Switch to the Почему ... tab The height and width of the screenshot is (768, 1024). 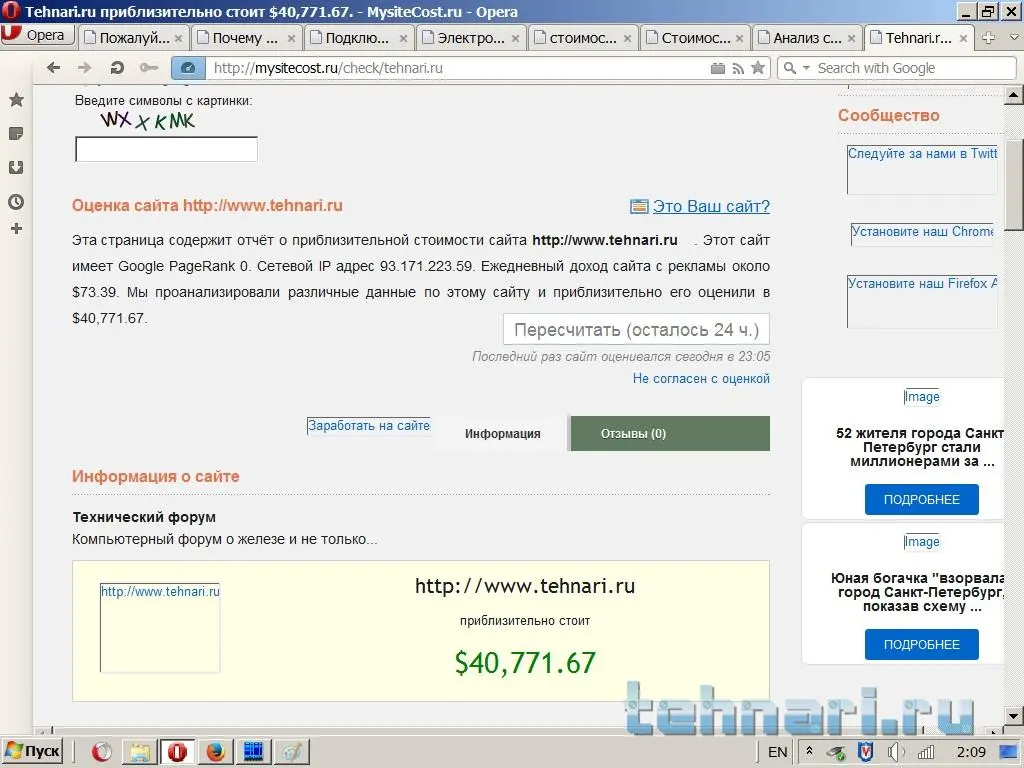pos(247,38)
